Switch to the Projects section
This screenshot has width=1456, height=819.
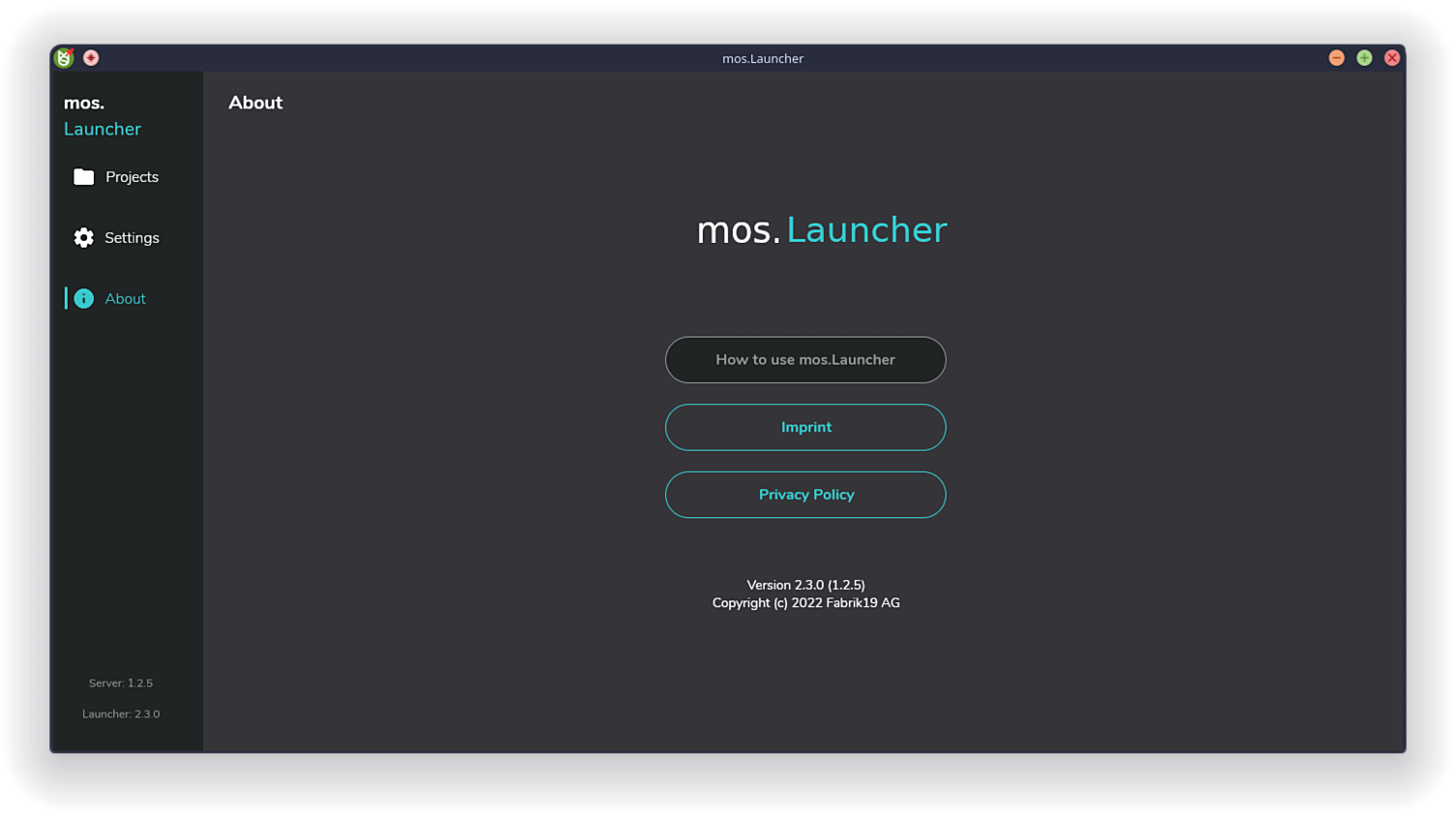tap(132, 177)
